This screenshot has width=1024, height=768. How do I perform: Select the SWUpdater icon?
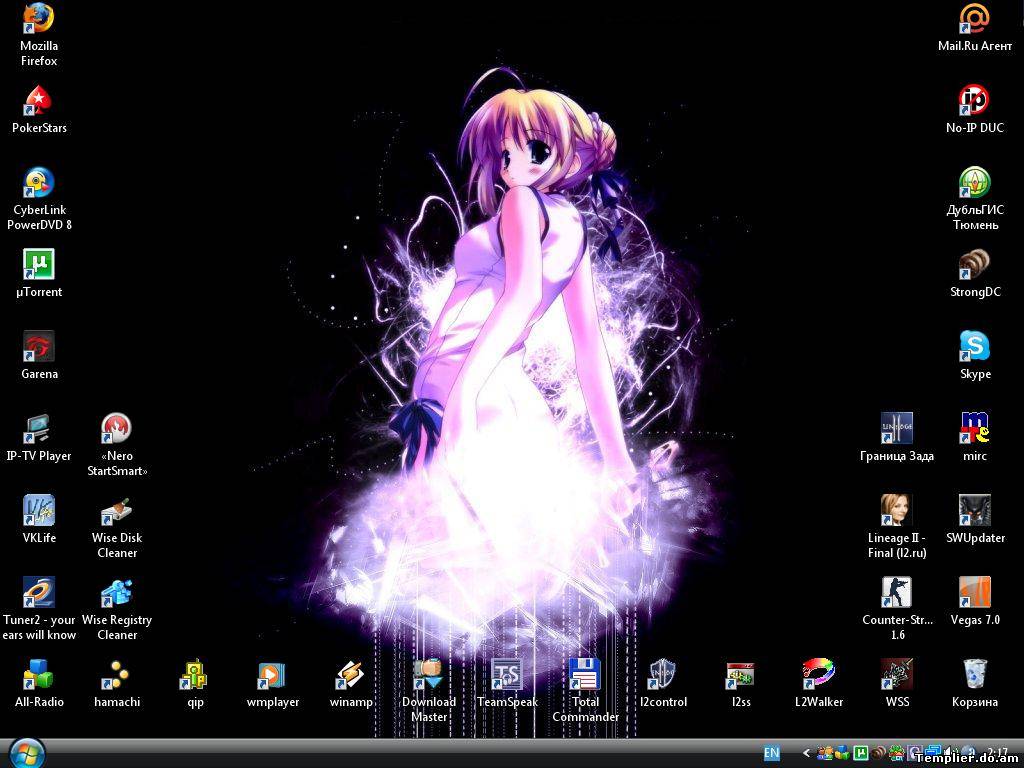975,511
